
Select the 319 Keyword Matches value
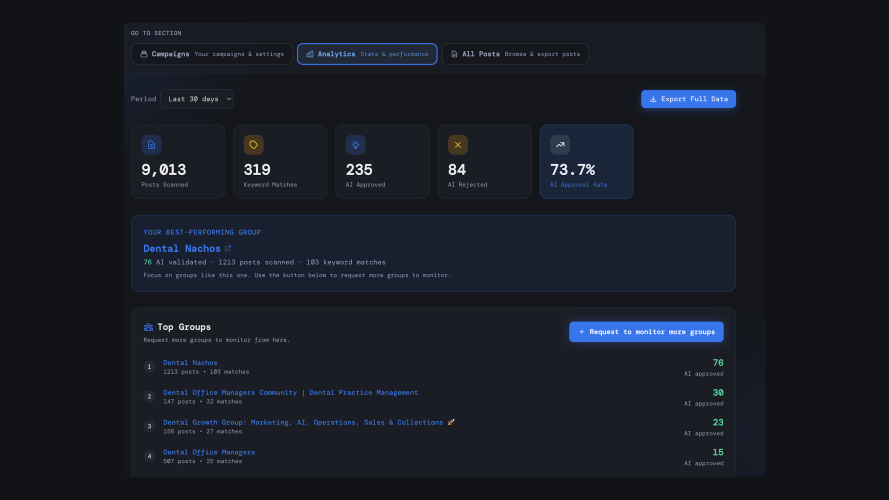point(257,170)
